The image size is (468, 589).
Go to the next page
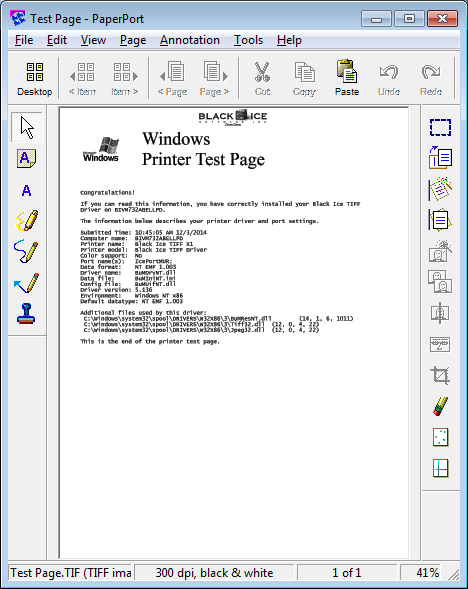pos(214,79)
